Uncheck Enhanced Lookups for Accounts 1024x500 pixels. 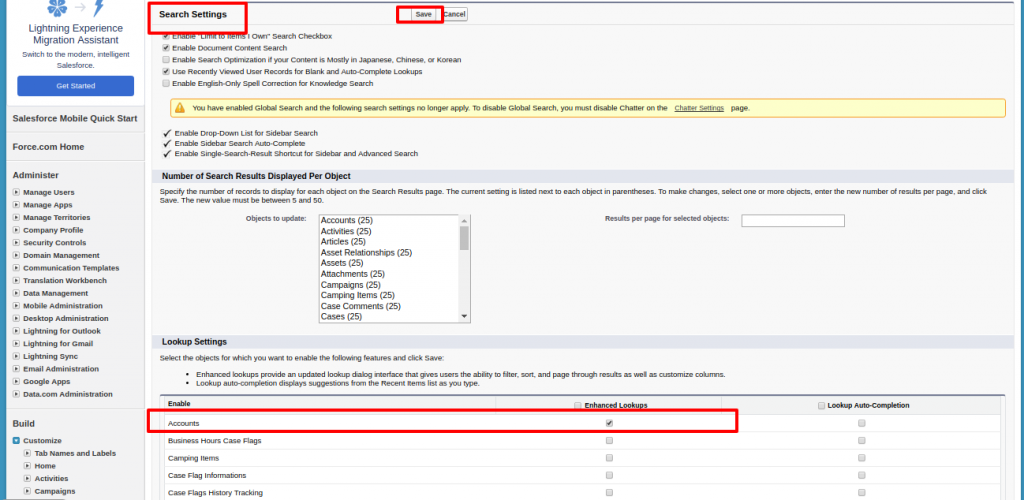[x=609, y=423]
